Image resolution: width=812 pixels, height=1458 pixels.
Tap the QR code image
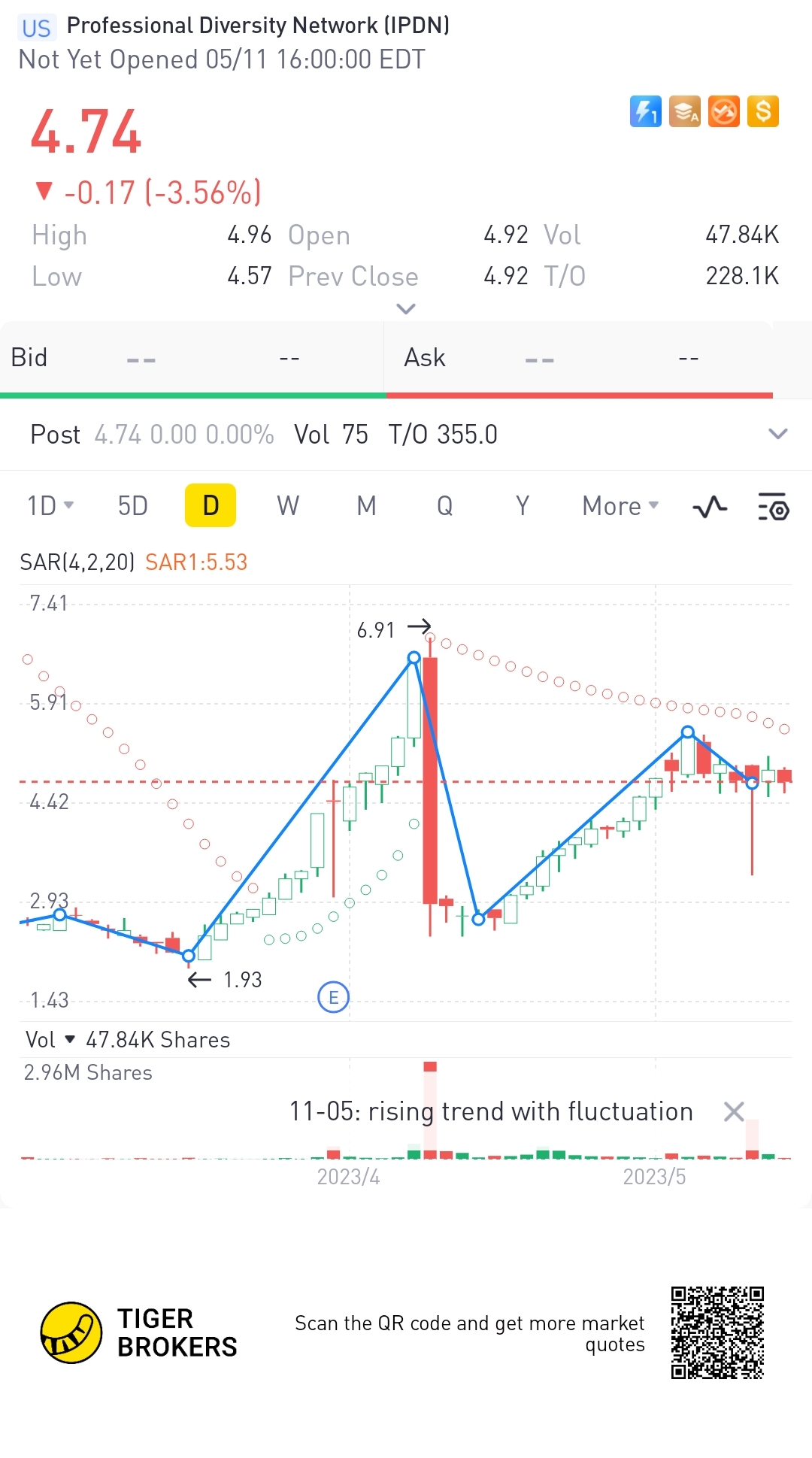point(717,1332)
